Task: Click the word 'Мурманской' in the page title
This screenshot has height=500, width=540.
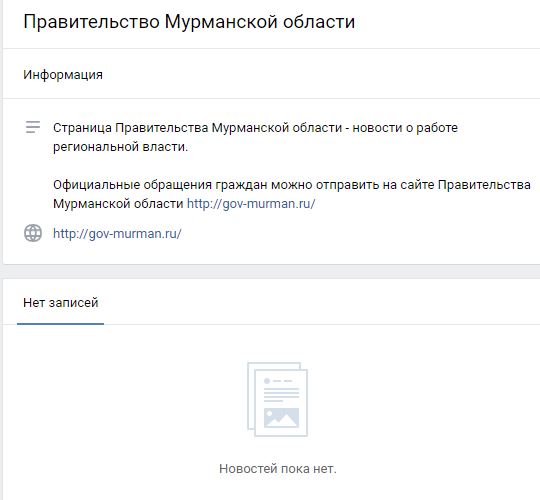Action: tap(221, 22)
